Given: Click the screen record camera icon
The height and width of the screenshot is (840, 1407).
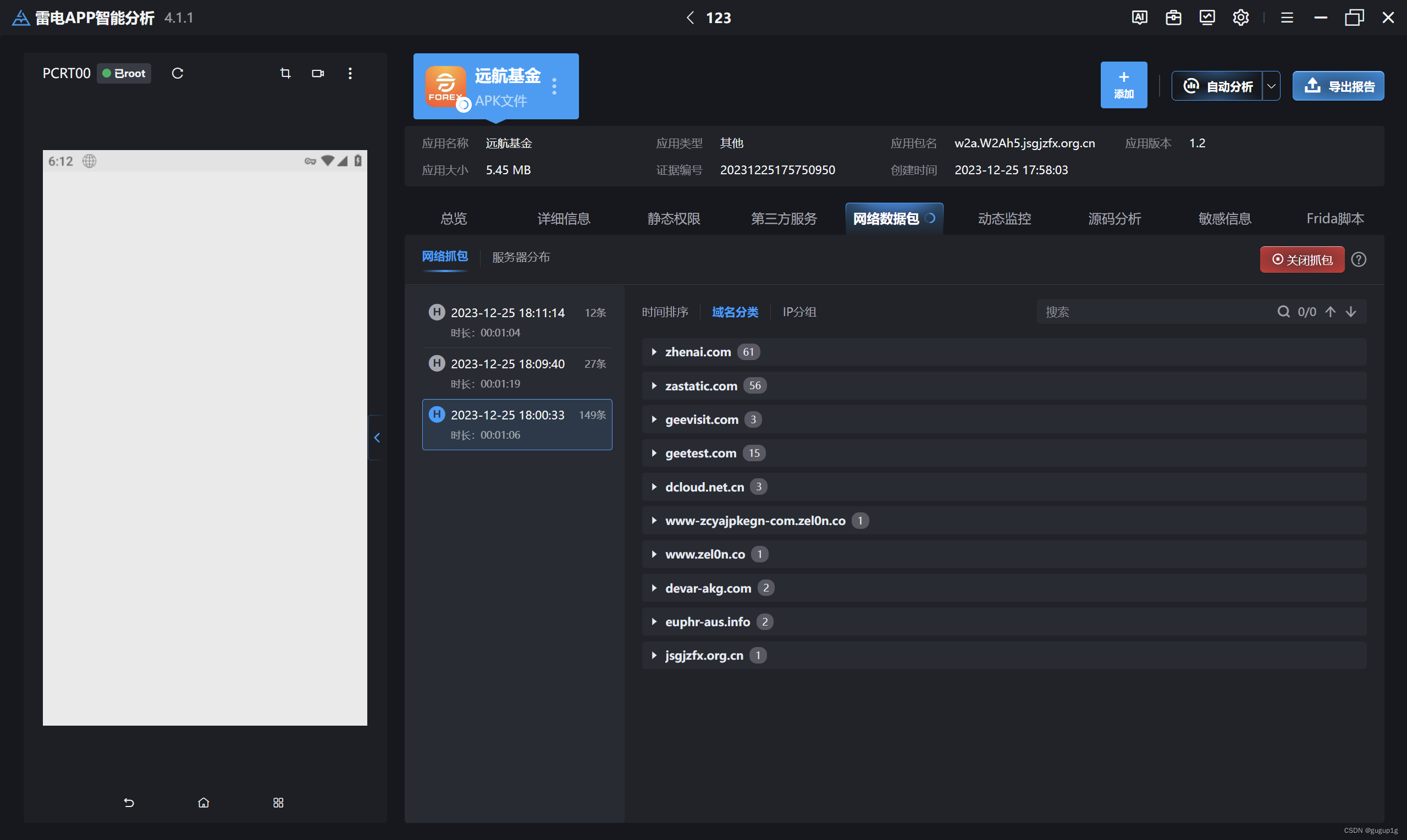Looking at the screenshot, I should 318,73.
